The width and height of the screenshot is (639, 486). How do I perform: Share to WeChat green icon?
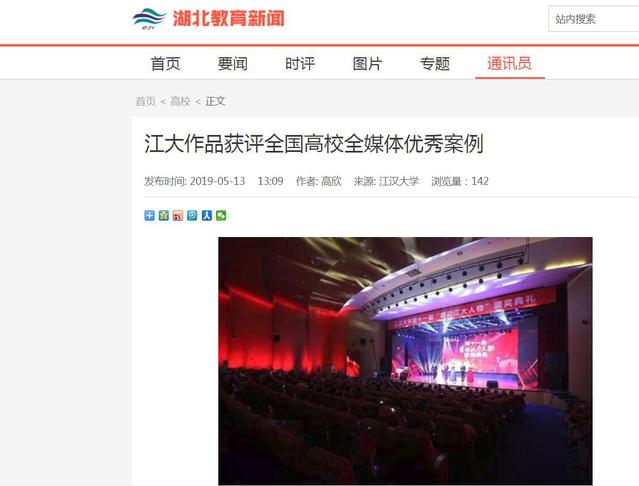coord(221,216)
